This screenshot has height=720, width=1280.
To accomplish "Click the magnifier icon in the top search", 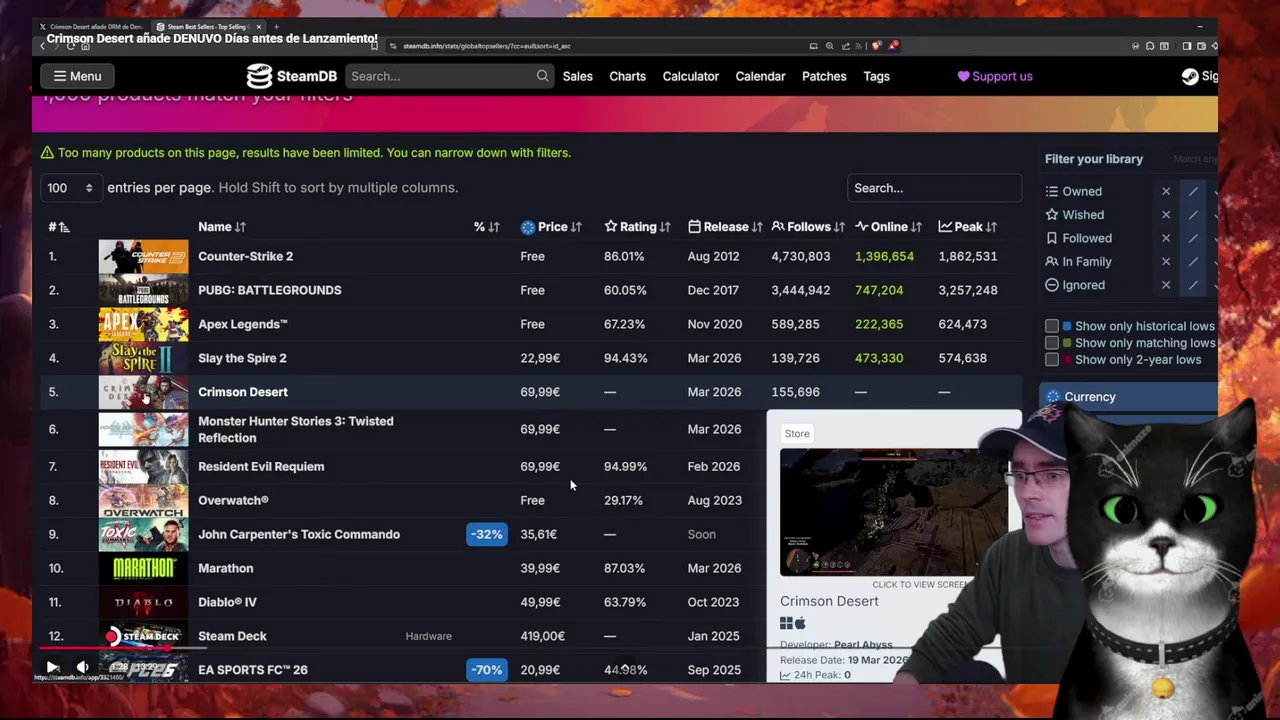I will [542, 76].
